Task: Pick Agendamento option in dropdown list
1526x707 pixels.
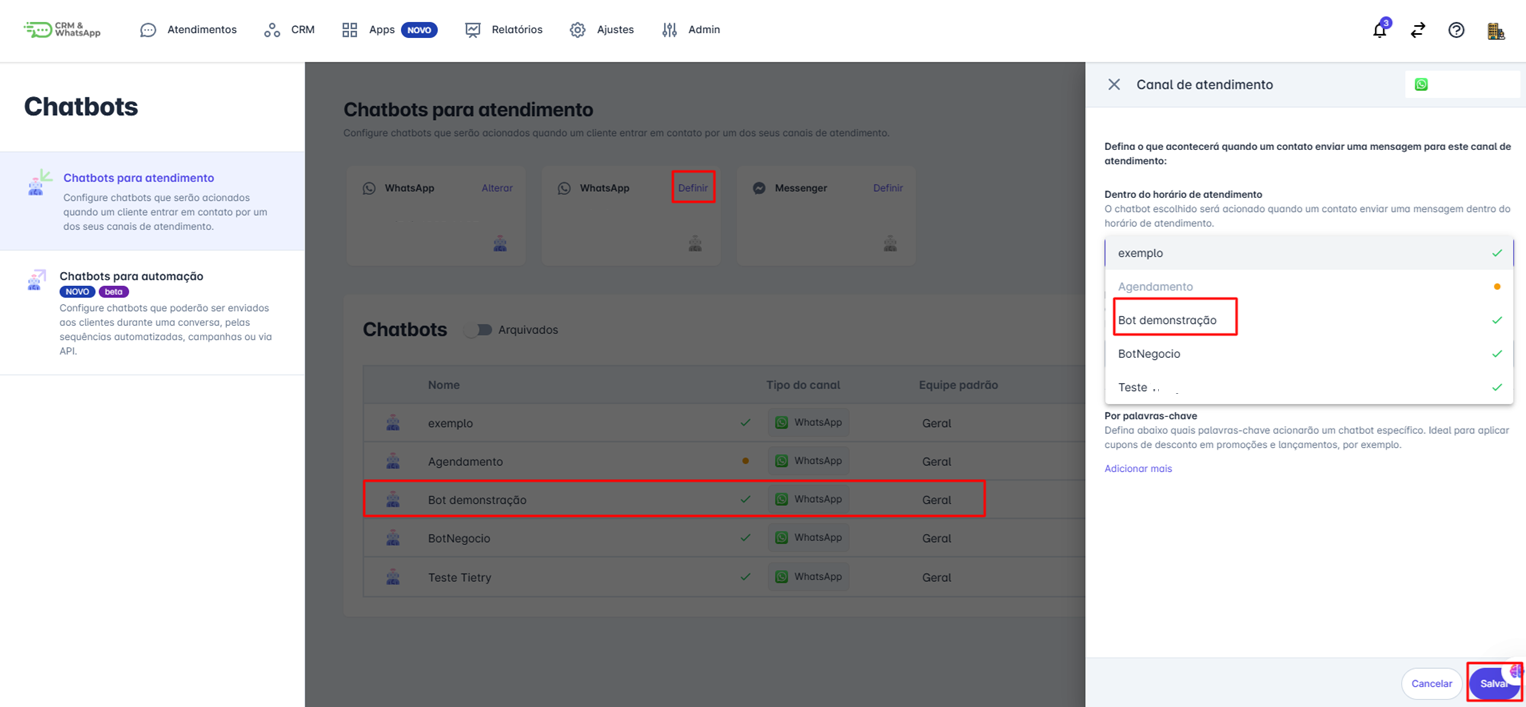Action: pyautogui.click(x=1155, y=287)
